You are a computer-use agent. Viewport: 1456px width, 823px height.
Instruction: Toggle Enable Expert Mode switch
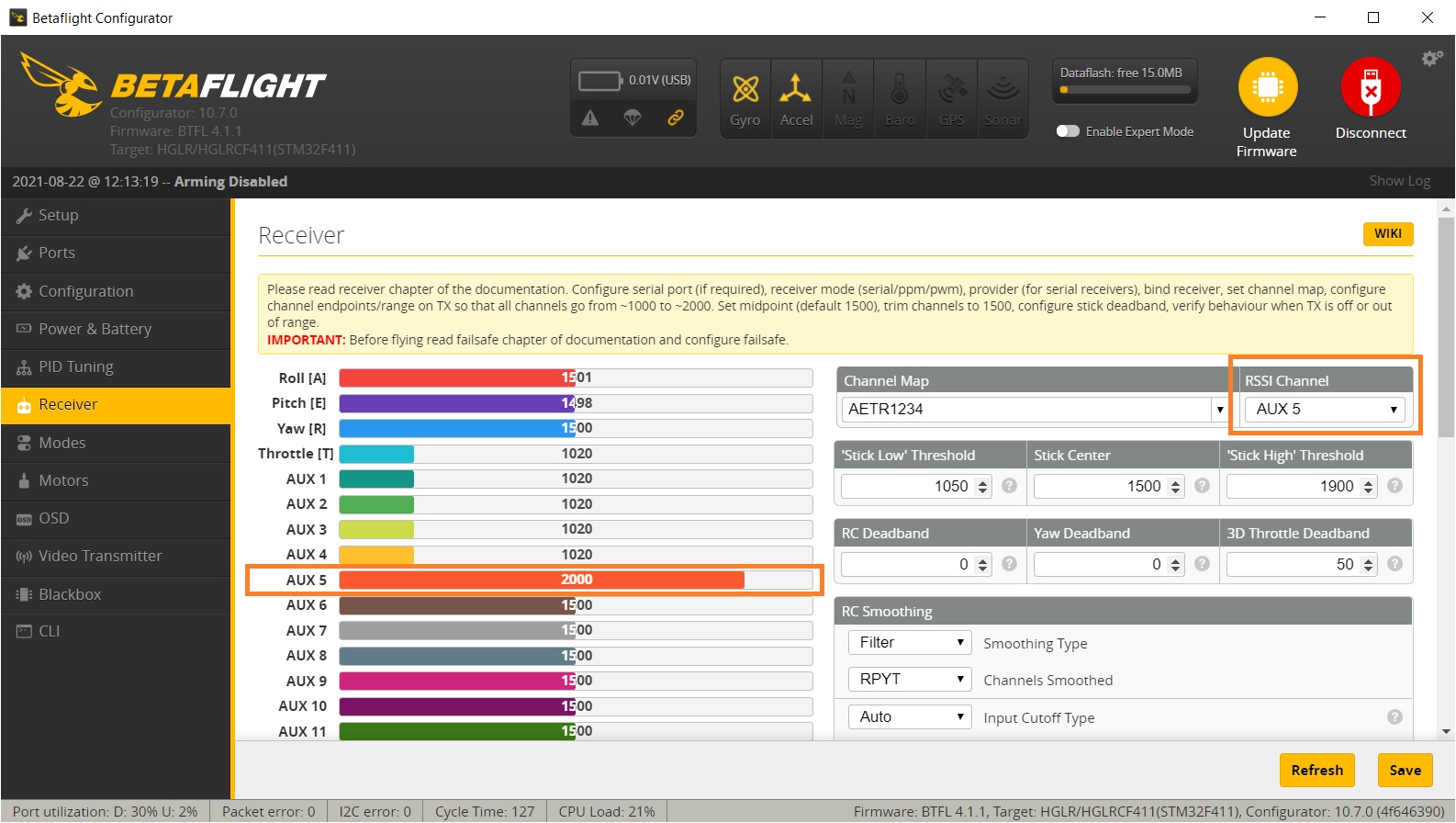pyautogui.click(x=1068, y=131)
